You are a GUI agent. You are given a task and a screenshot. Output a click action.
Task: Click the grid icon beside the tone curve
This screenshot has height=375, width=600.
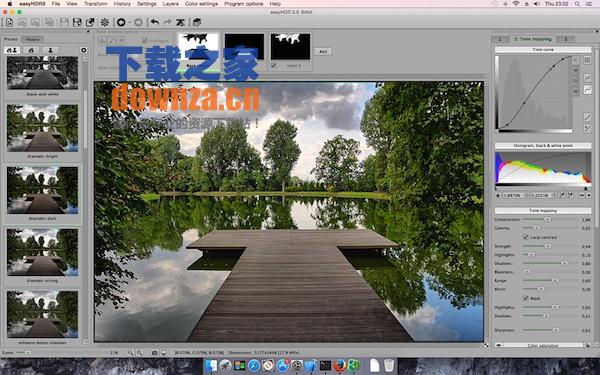[587, 60]
